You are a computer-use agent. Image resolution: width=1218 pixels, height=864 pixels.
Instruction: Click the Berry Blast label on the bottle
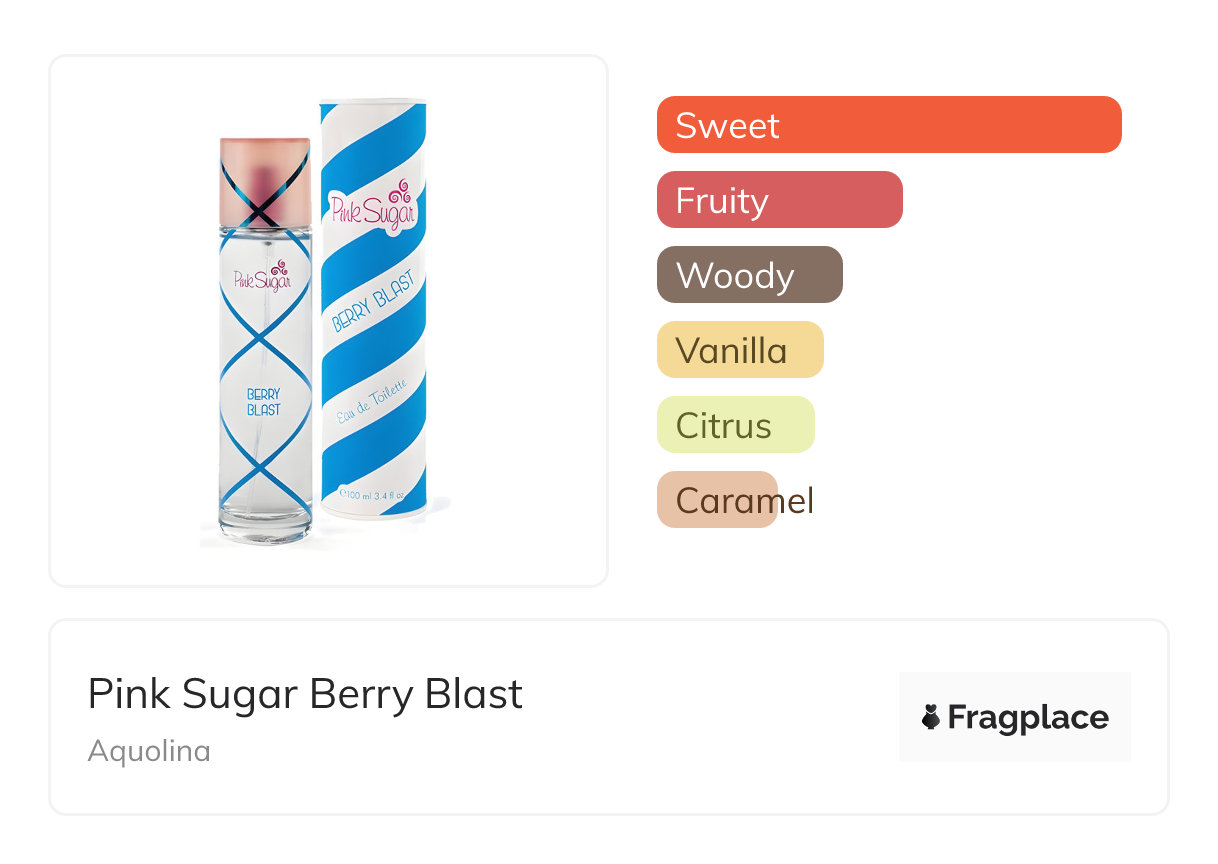264,402
